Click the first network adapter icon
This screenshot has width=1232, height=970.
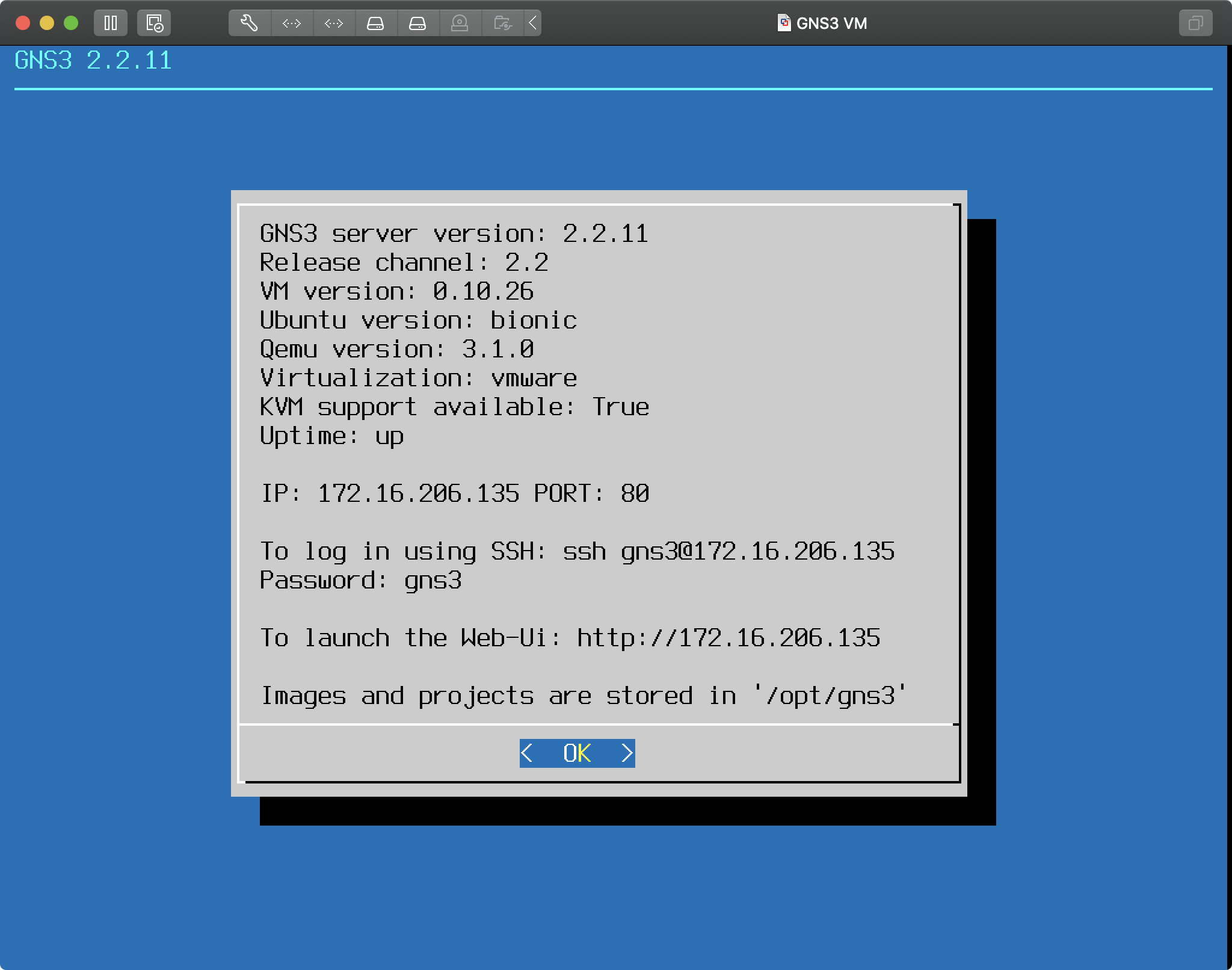[292, 23]
